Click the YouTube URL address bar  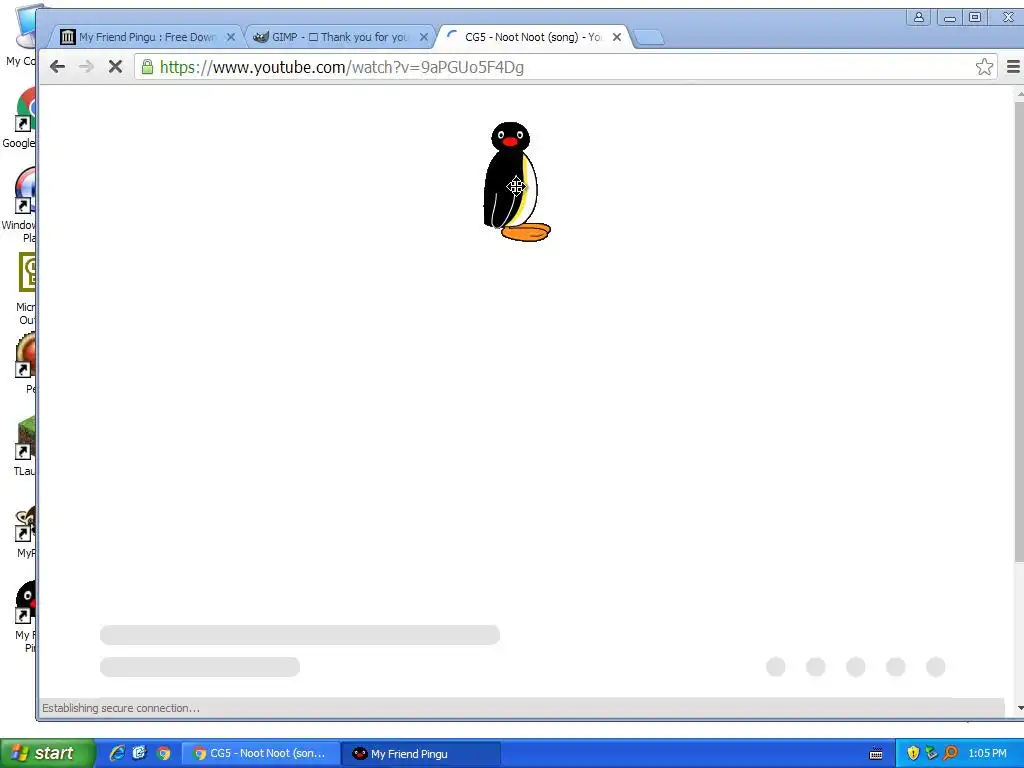[x=565, y=67]
